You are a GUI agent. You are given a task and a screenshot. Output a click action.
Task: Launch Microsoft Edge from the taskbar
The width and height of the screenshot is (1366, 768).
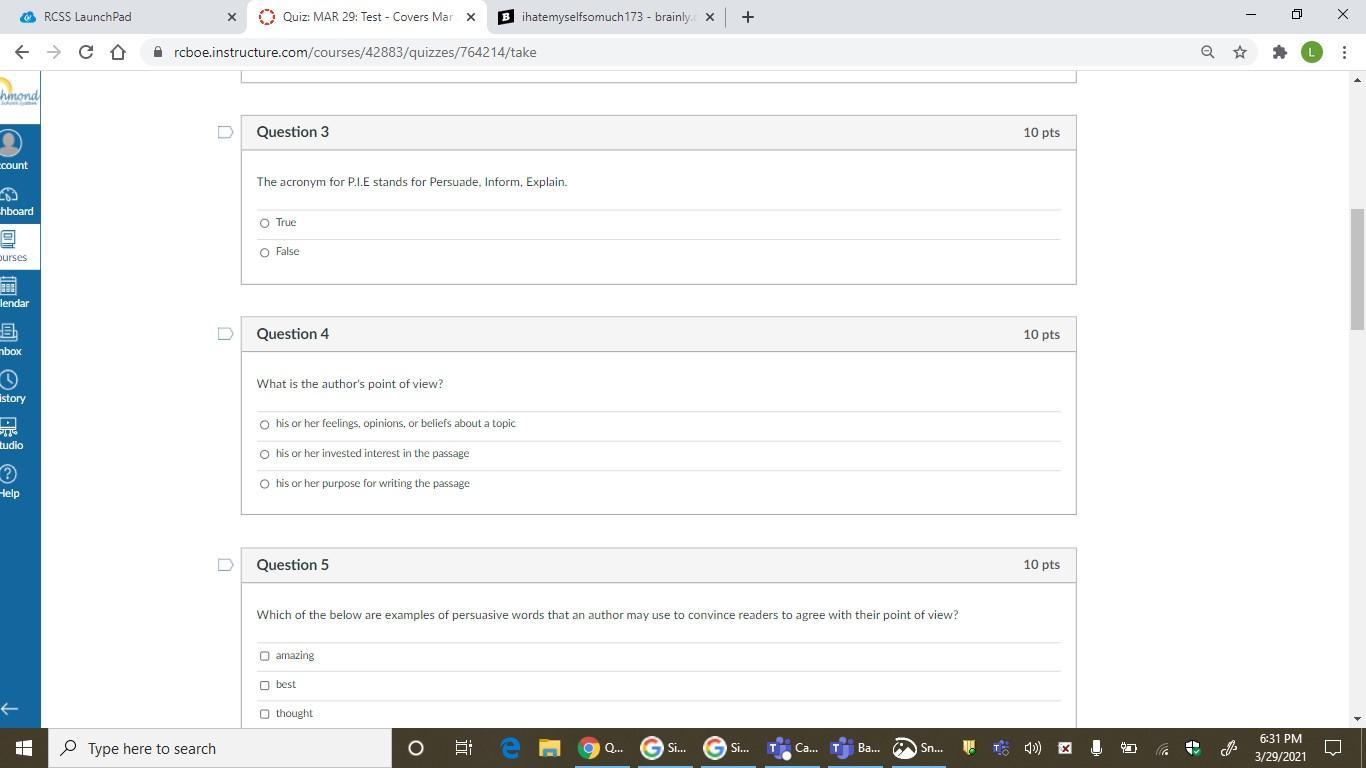[x=510, y=748]
